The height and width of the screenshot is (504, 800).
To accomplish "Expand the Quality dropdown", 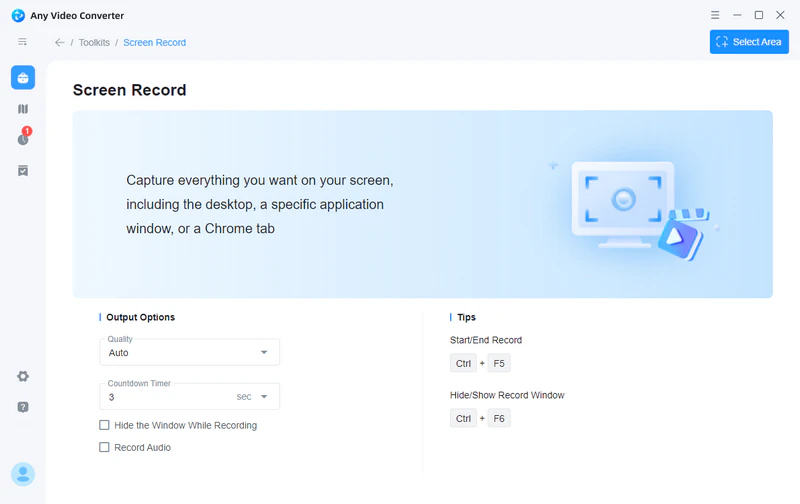I will [264, 353].
